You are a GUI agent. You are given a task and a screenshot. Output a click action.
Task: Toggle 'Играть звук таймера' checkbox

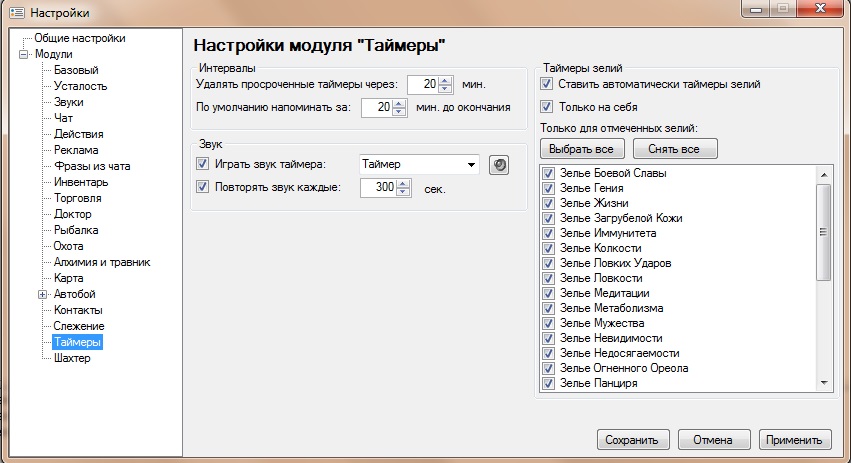pos(202,163)
